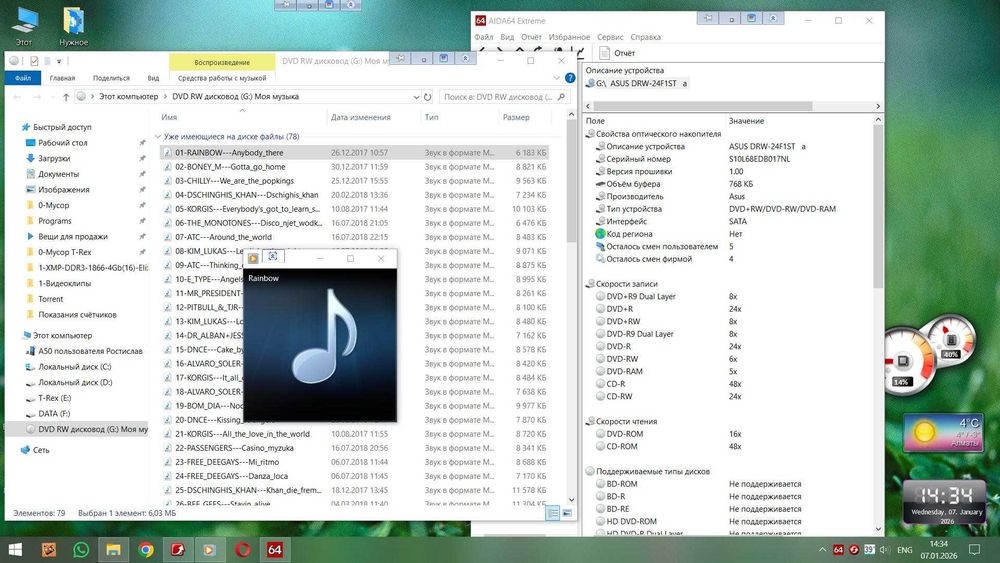
Task: Select the DVD+R9 Dual Layer speed row
Action: 641,296
